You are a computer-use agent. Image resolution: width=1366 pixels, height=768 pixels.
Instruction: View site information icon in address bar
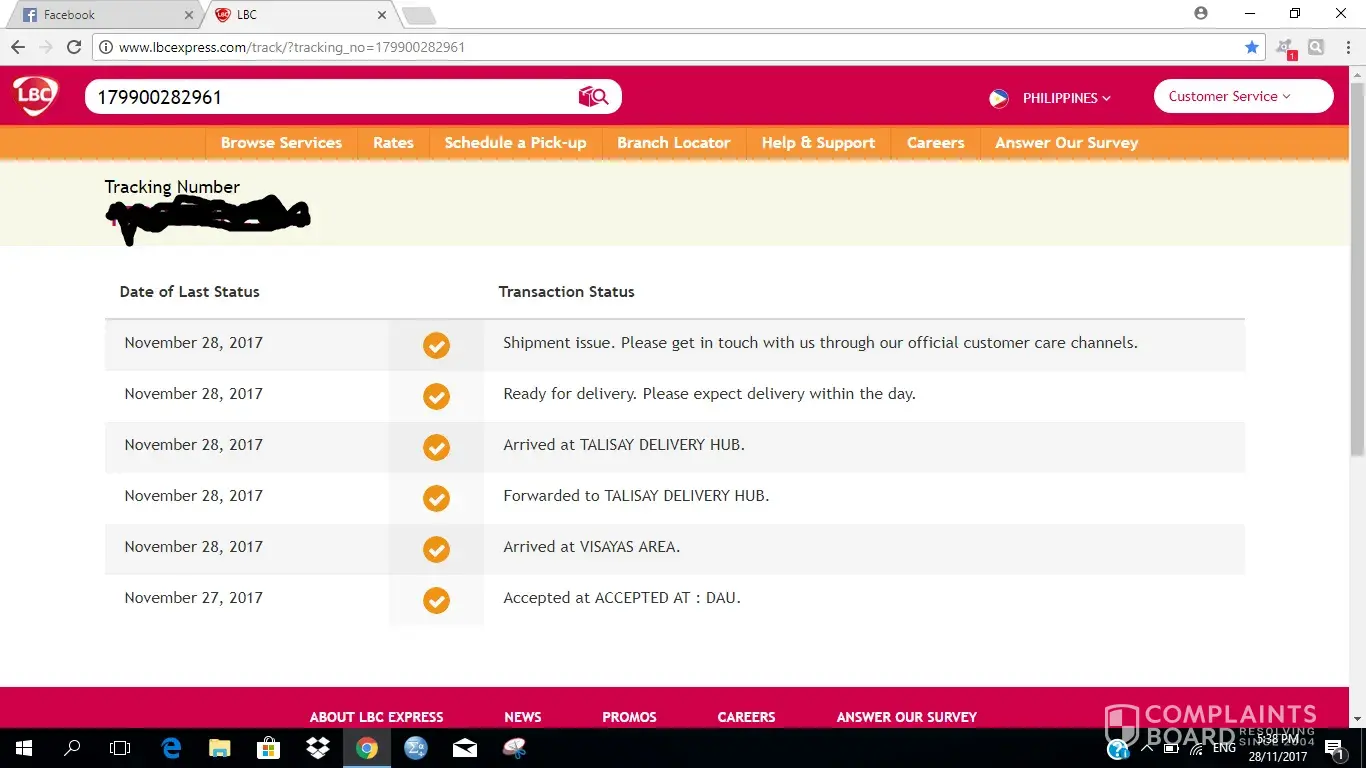coord(106,47)
